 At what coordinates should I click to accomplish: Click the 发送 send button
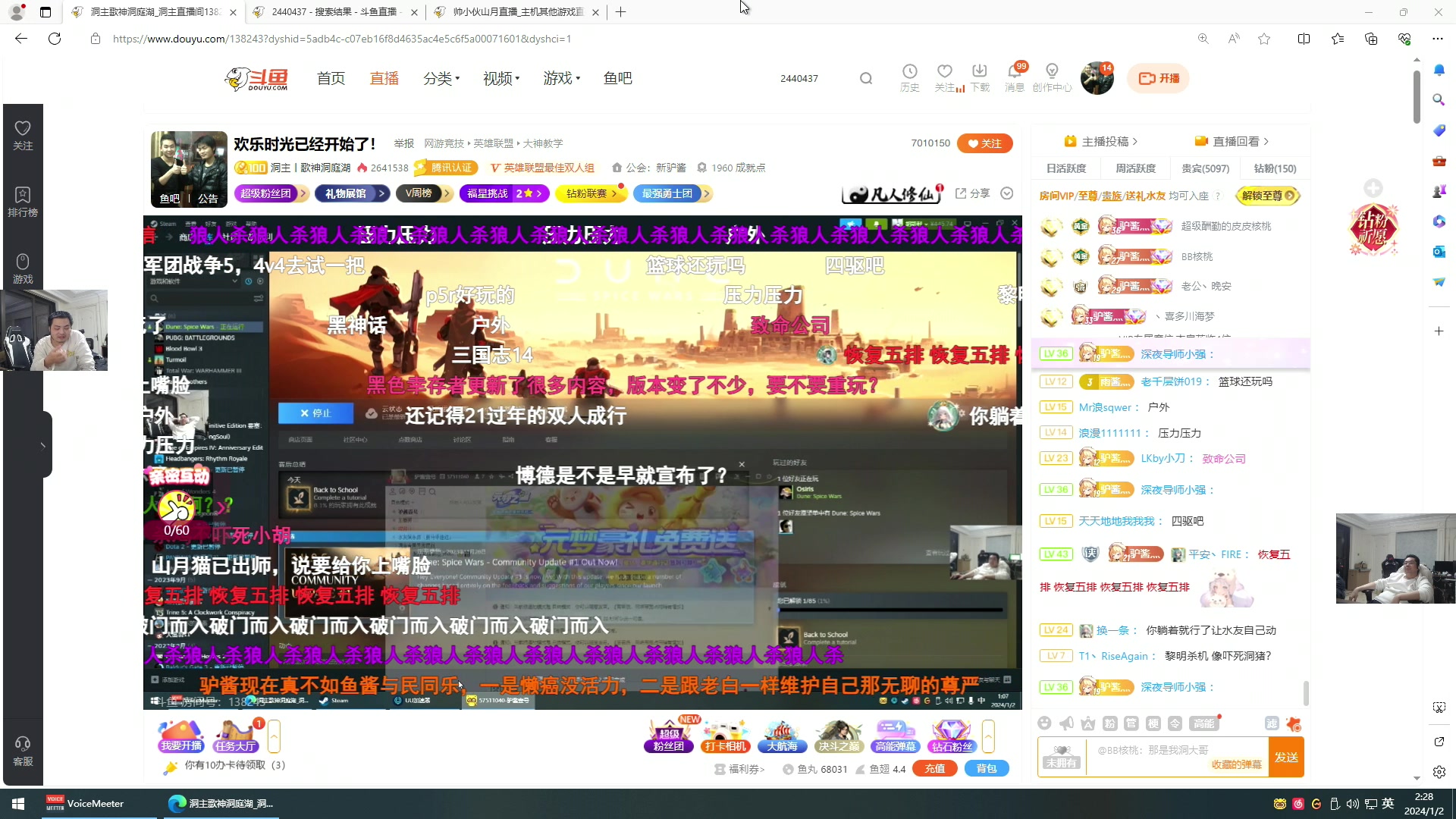(1286, 757)
